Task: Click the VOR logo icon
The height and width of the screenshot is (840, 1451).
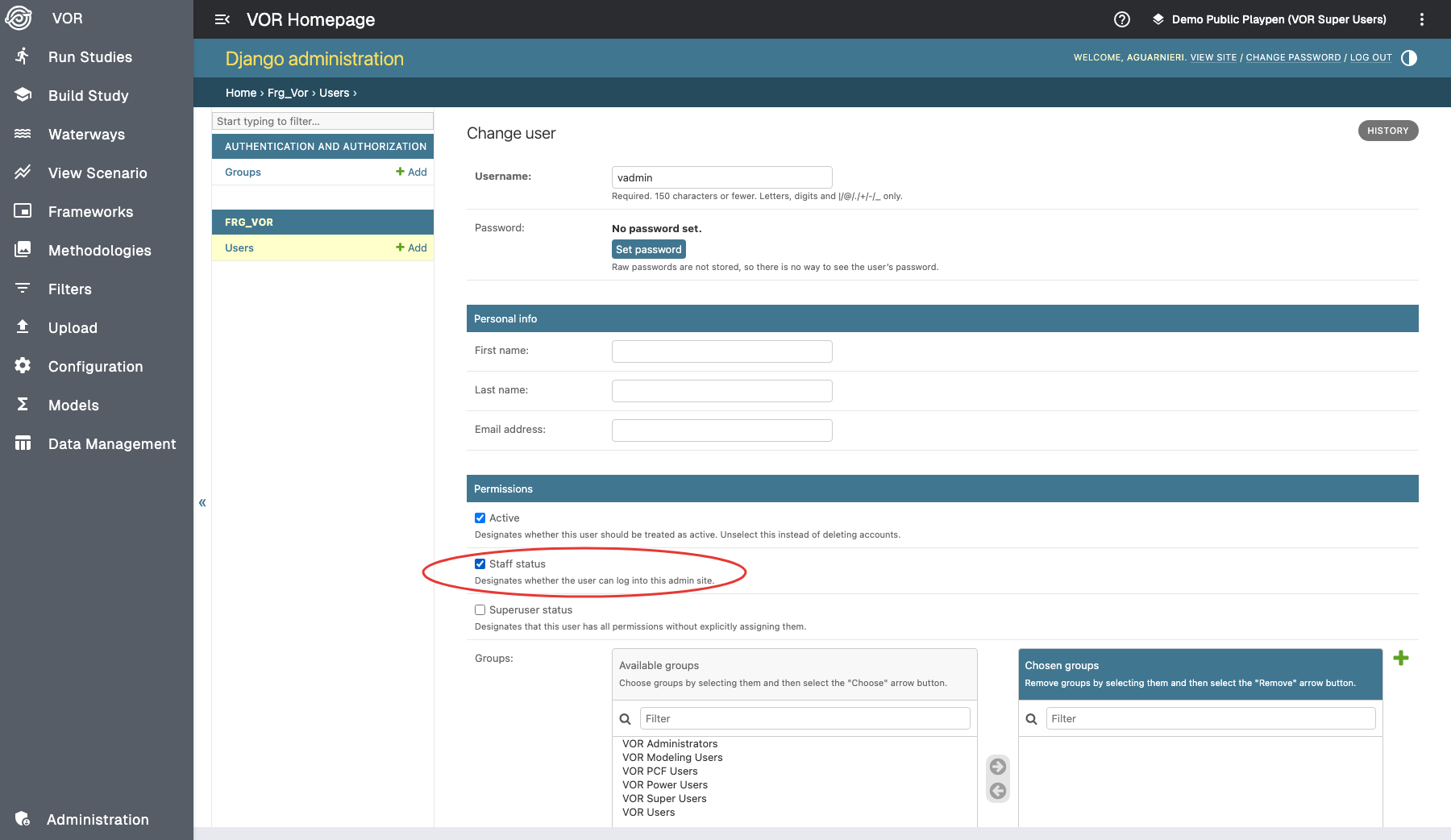Action: coord(19,18)
